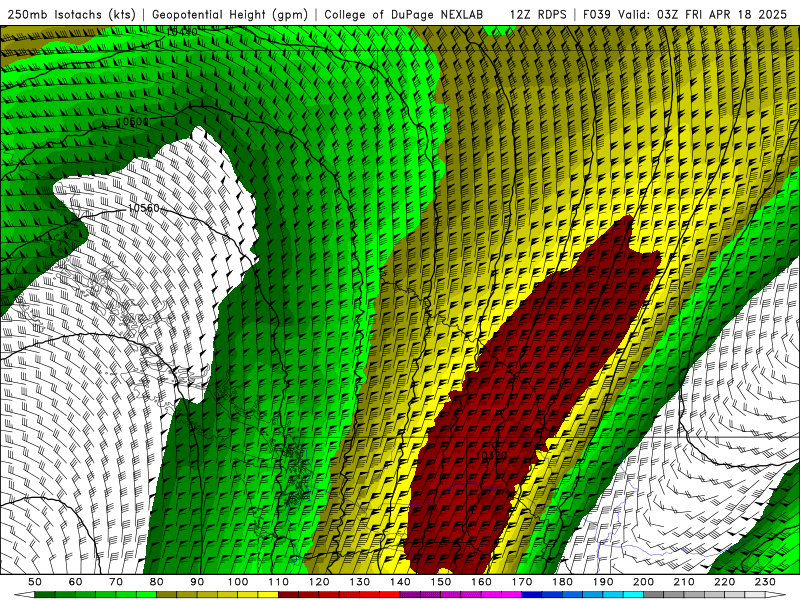Click the 10500 height contour label
Viewport: 800px width, 600px height.
point(133,122)
